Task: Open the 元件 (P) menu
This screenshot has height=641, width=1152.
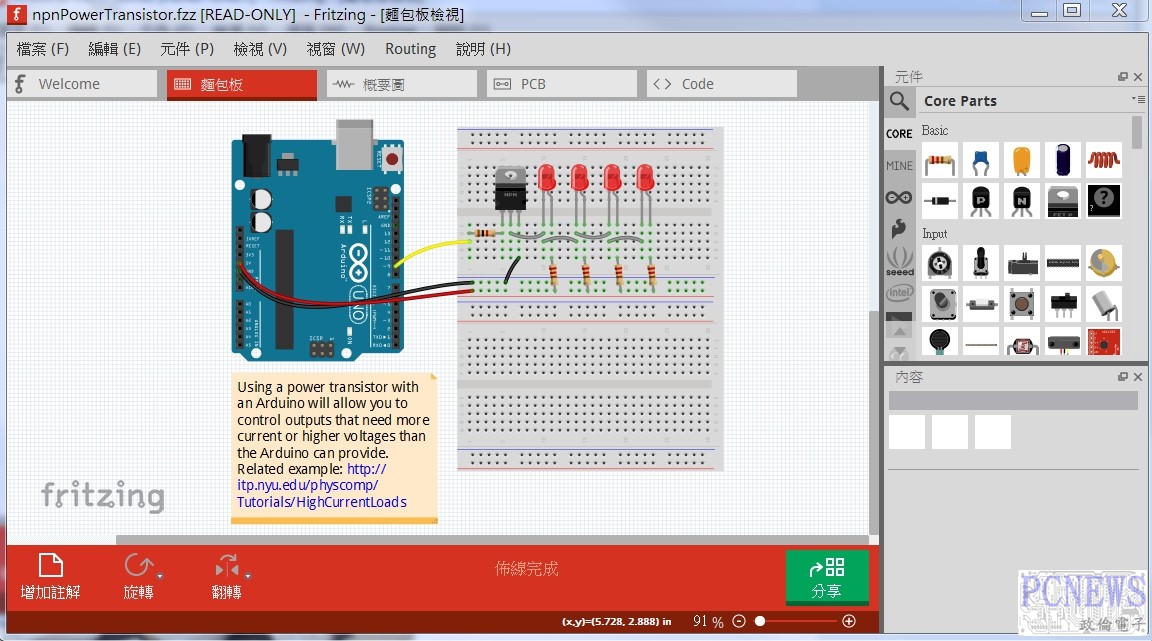Action: (187, 49)
